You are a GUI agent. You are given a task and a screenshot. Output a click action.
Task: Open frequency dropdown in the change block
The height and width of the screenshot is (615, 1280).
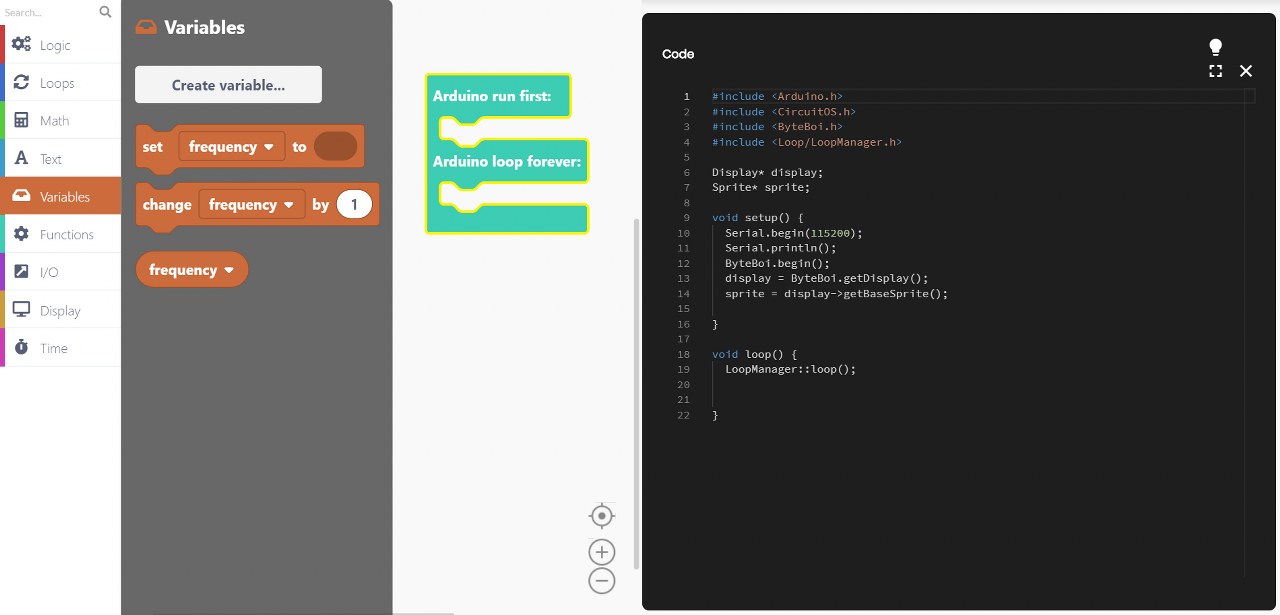click(x=252, y=205)
